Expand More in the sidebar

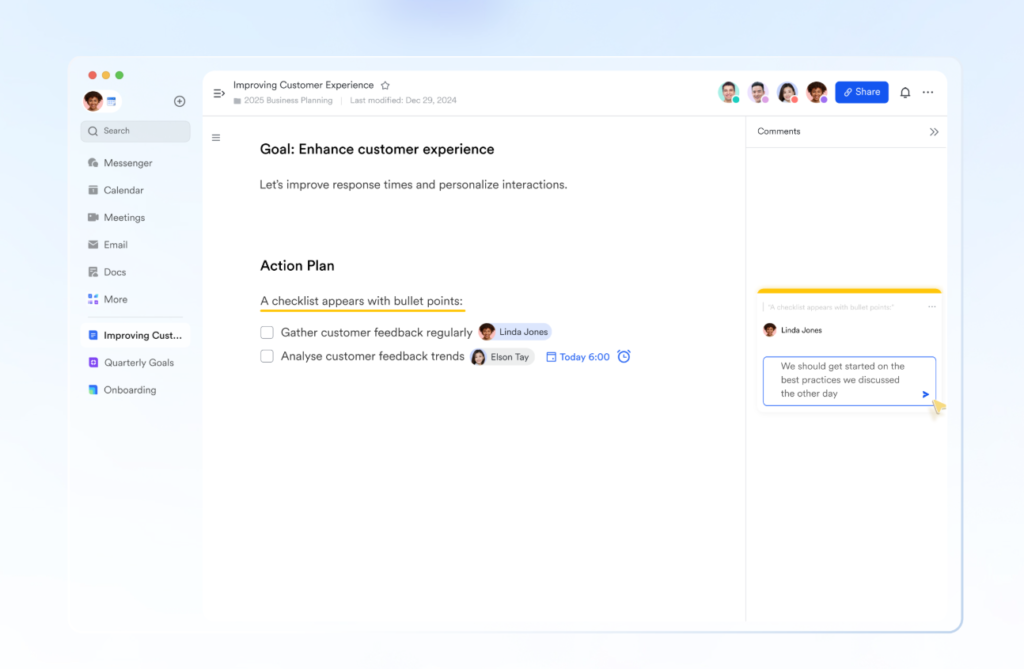(114, 299)
